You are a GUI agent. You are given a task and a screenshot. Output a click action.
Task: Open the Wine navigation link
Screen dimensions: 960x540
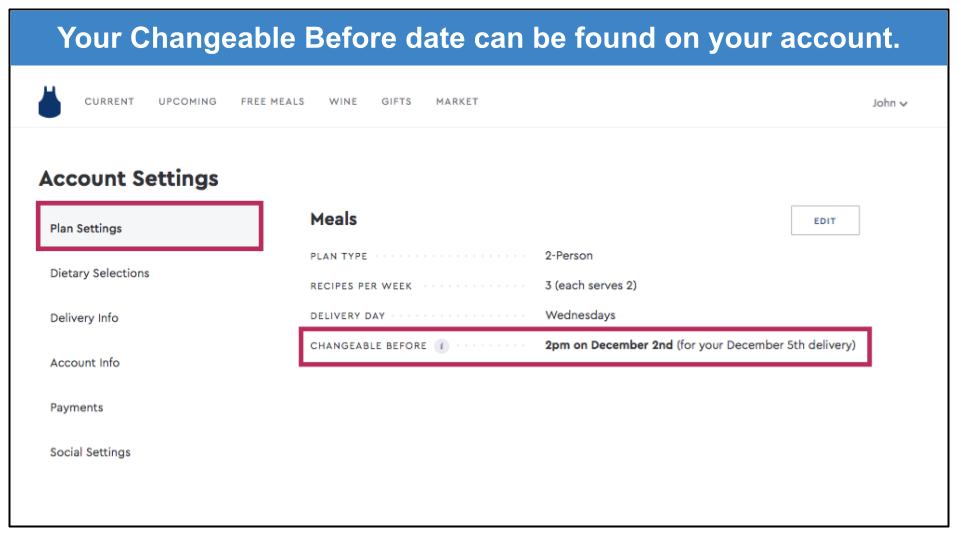coord(343,102)
